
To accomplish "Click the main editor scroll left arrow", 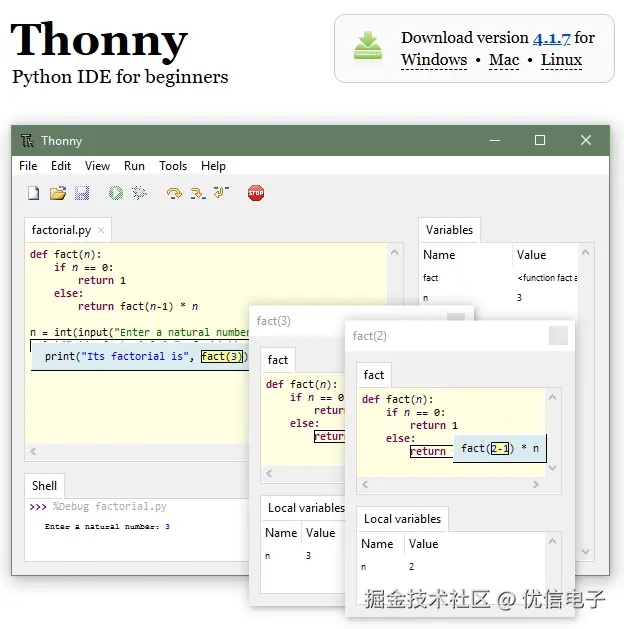I will click(33, 451).
